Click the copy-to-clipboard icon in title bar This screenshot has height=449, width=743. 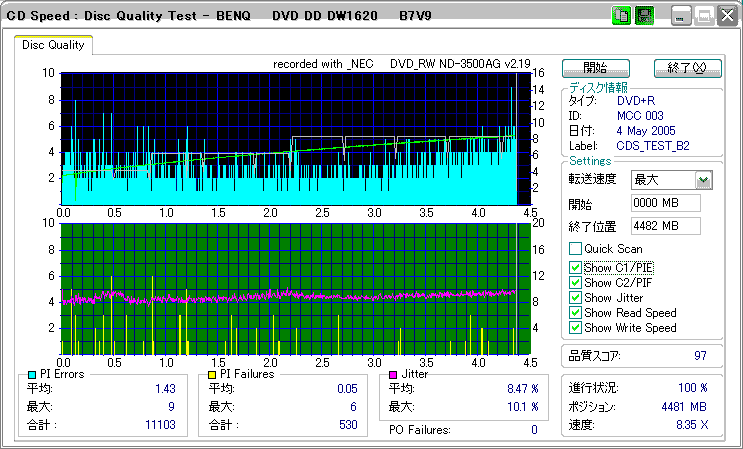[620, 16]
